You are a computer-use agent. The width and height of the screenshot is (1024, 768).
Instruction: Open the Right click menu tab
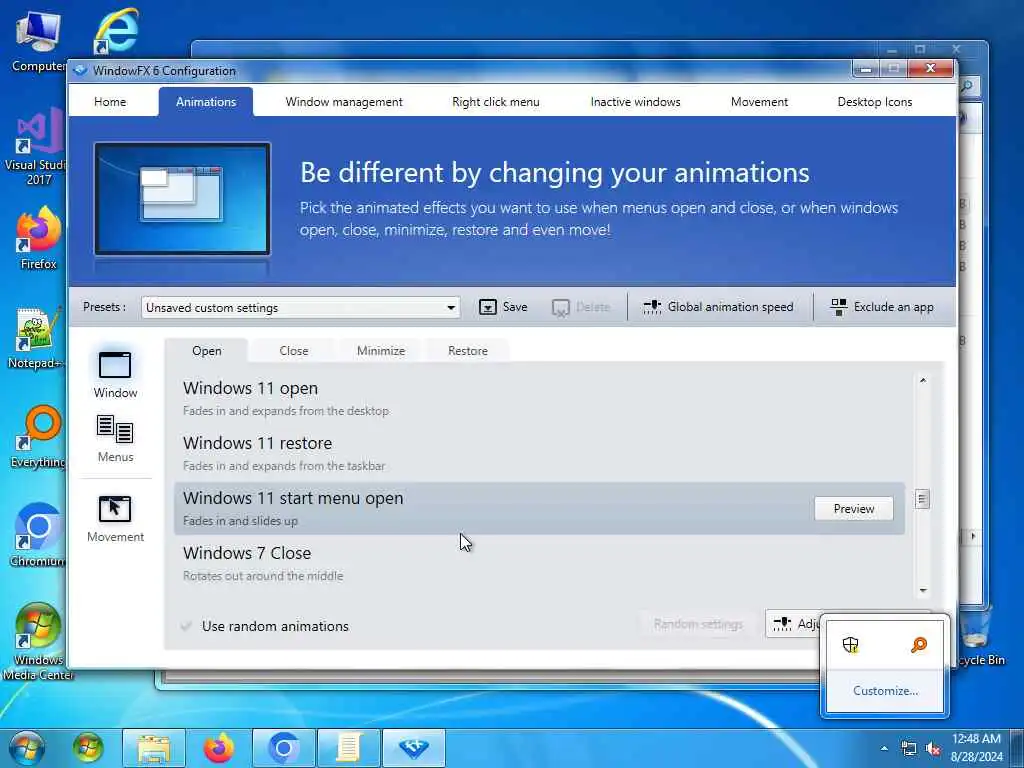coord(496,102)
